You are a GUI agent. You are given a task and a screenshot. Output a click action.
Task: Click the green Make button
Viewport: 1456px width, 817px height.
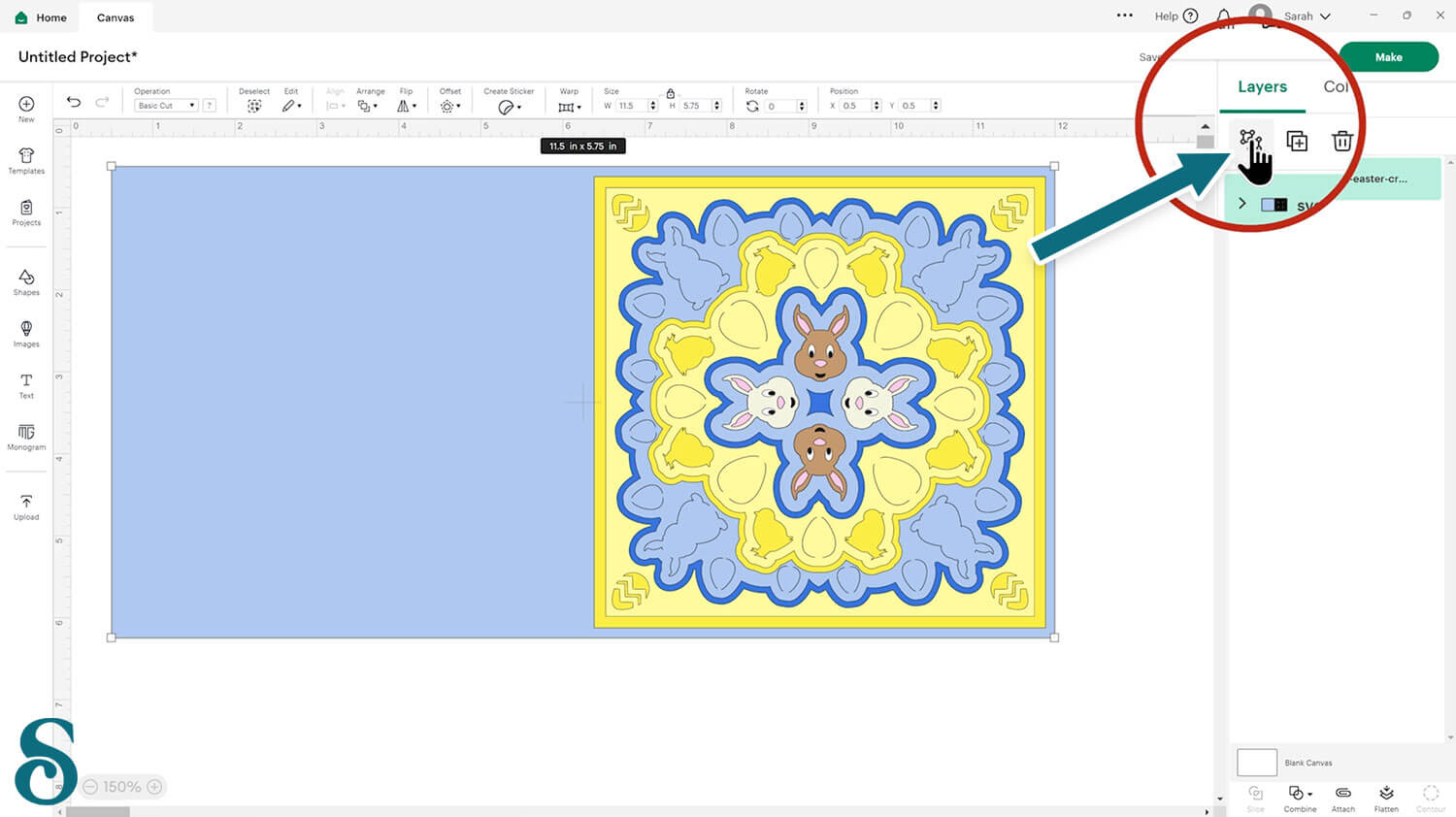click(x=1388, y=57)
